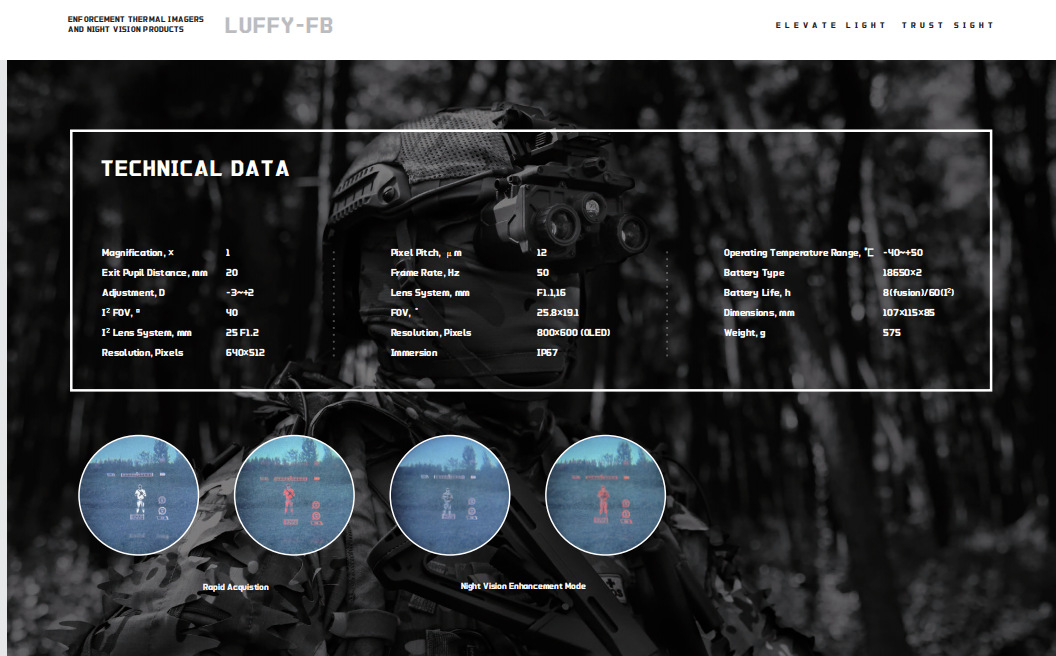Select the 'Dimensions, mm' label

(x=759, y=313)
